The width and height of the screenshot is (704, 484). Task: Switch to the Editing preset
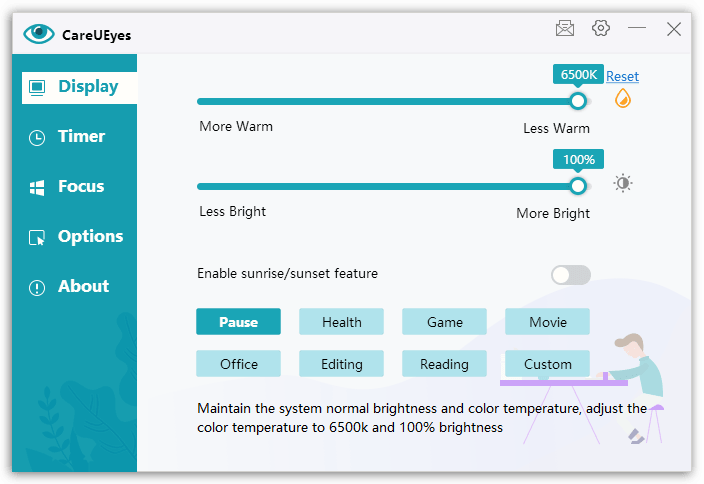point(341,364)
